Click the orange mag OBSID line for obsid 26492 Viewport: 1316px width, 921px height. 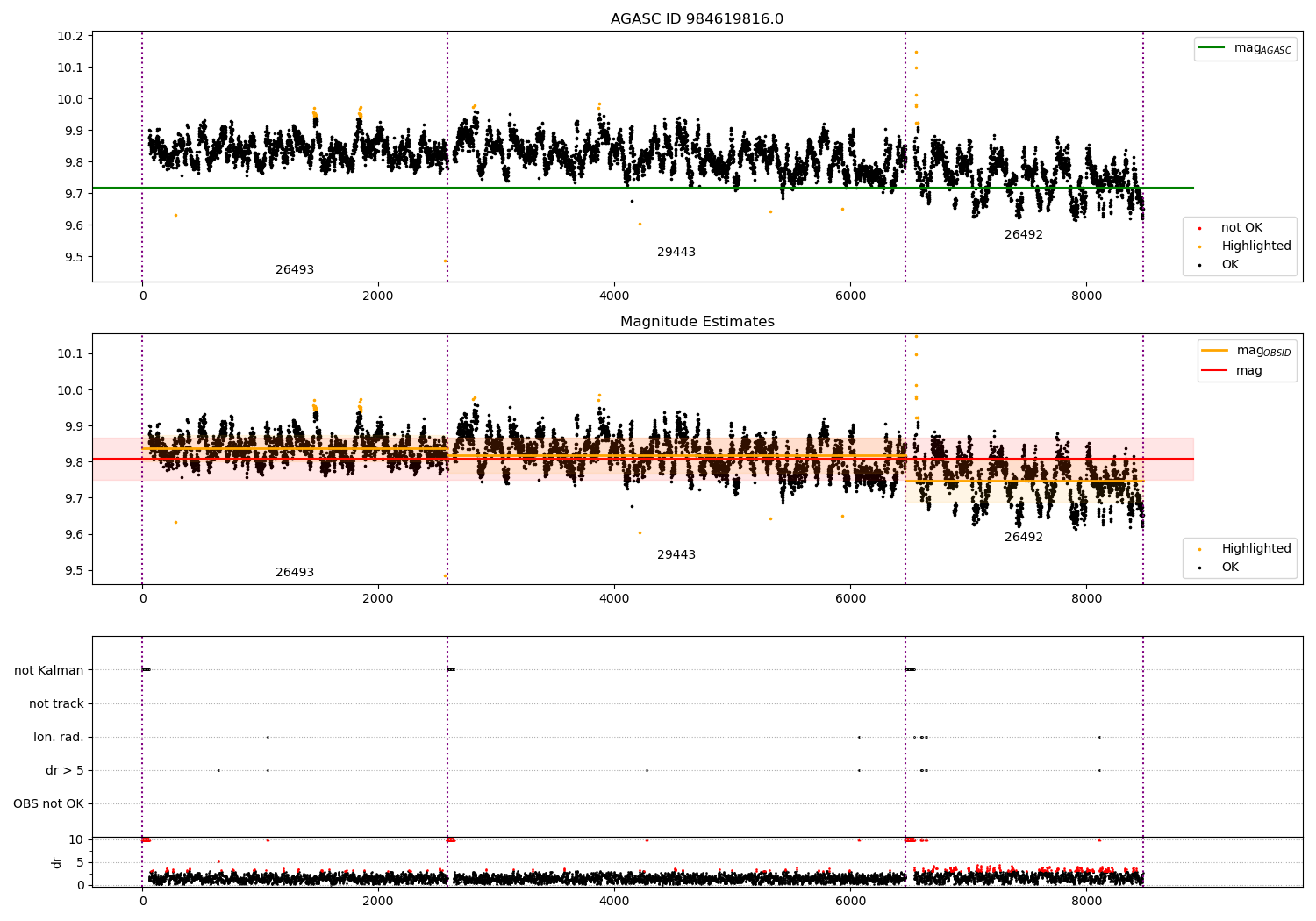1024,481
